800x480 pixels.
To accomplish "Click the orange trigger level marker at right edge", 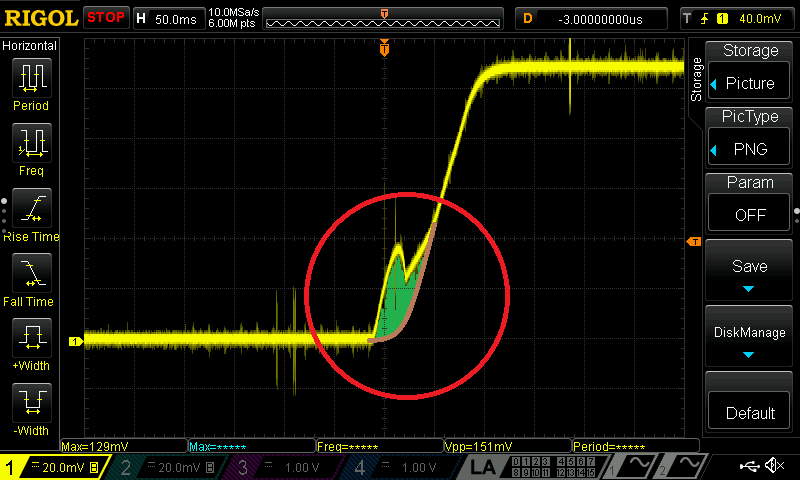I will click(691, 242).
